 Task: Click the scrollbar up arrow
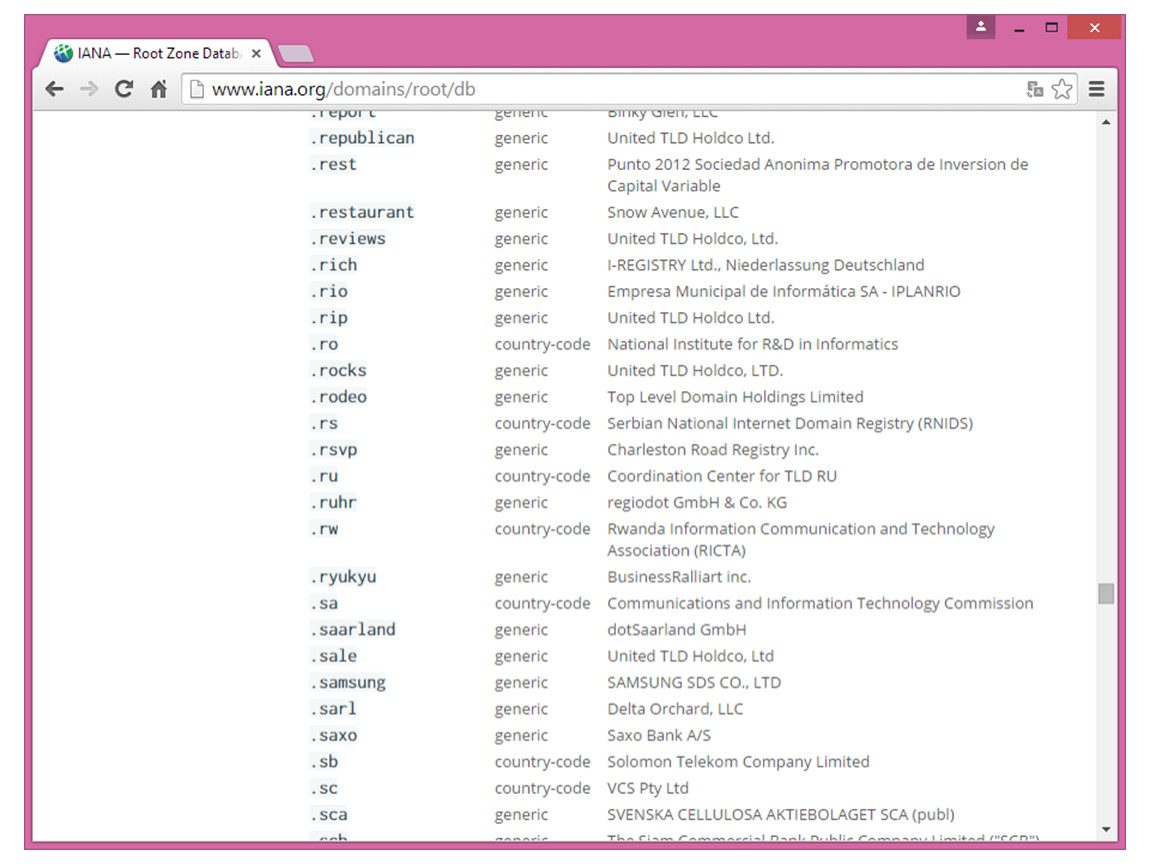[1106, 122]
